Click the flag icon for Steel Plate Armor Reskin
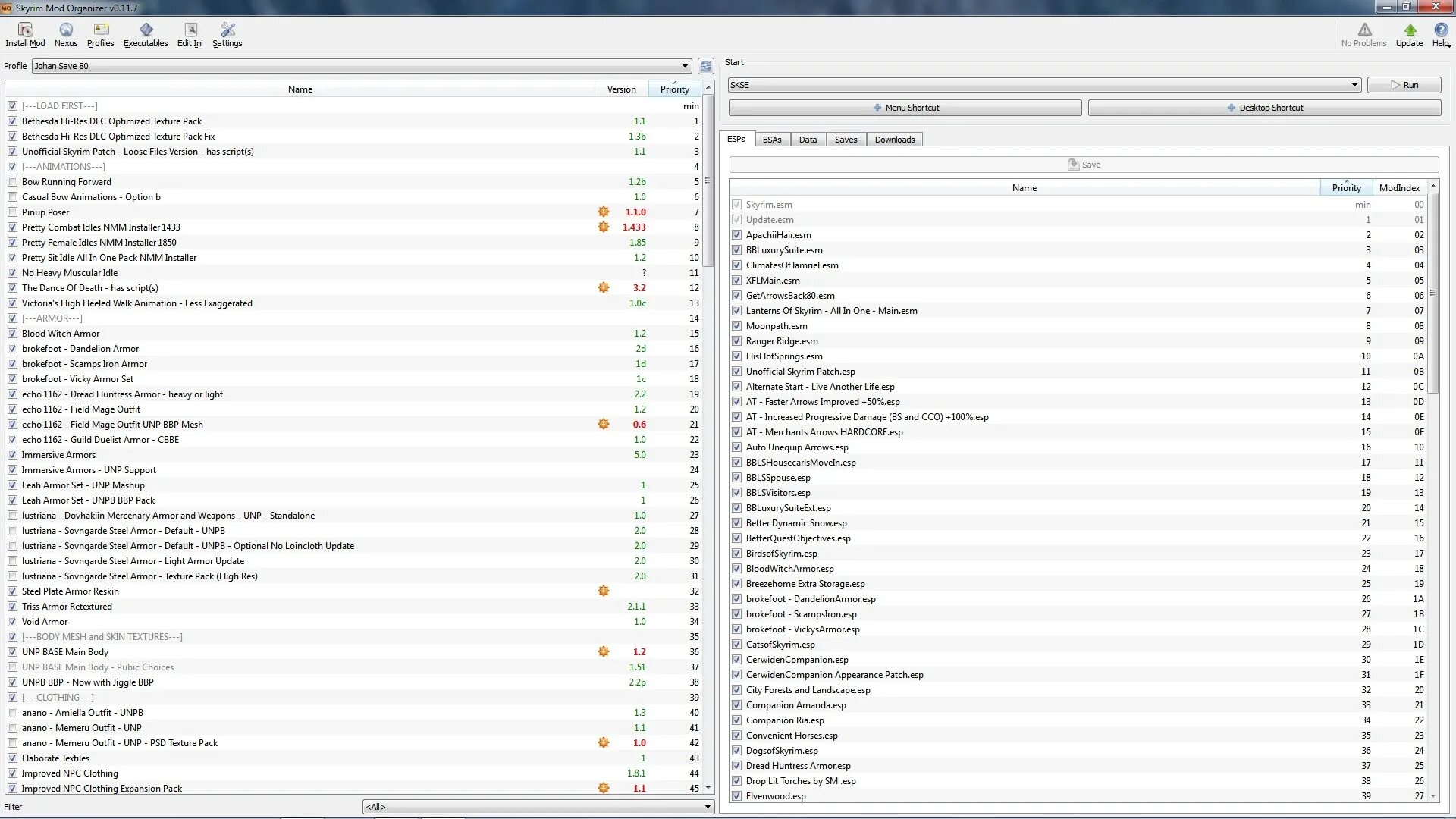Image resolution: width=1456 pixels, height=819 pixels. 604,591
